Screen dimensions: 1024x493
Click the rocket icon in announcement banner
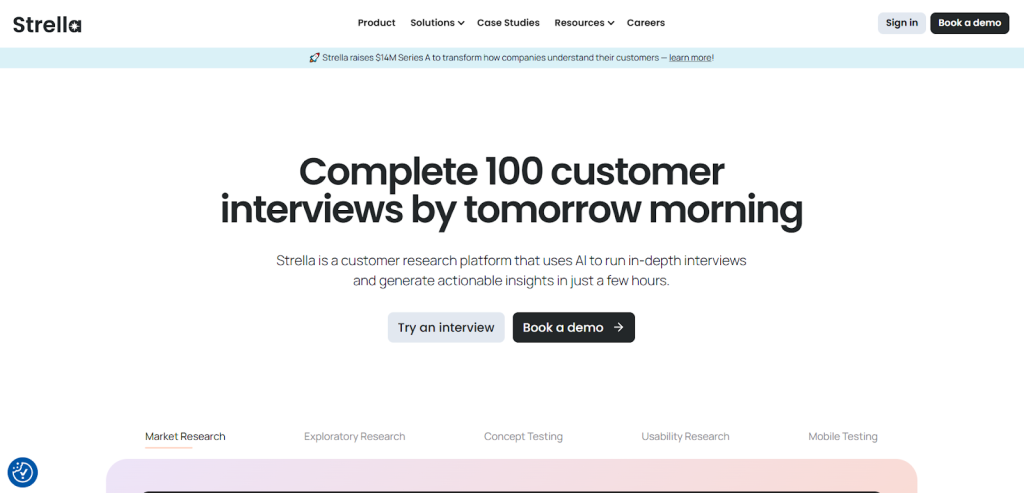point(314,58)
